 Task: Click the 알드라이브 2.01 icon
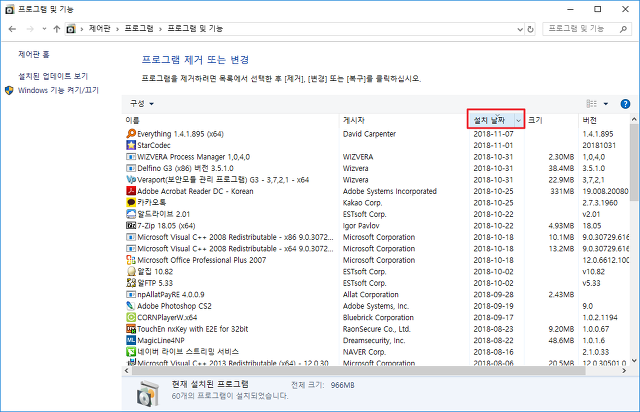point(131,214)
